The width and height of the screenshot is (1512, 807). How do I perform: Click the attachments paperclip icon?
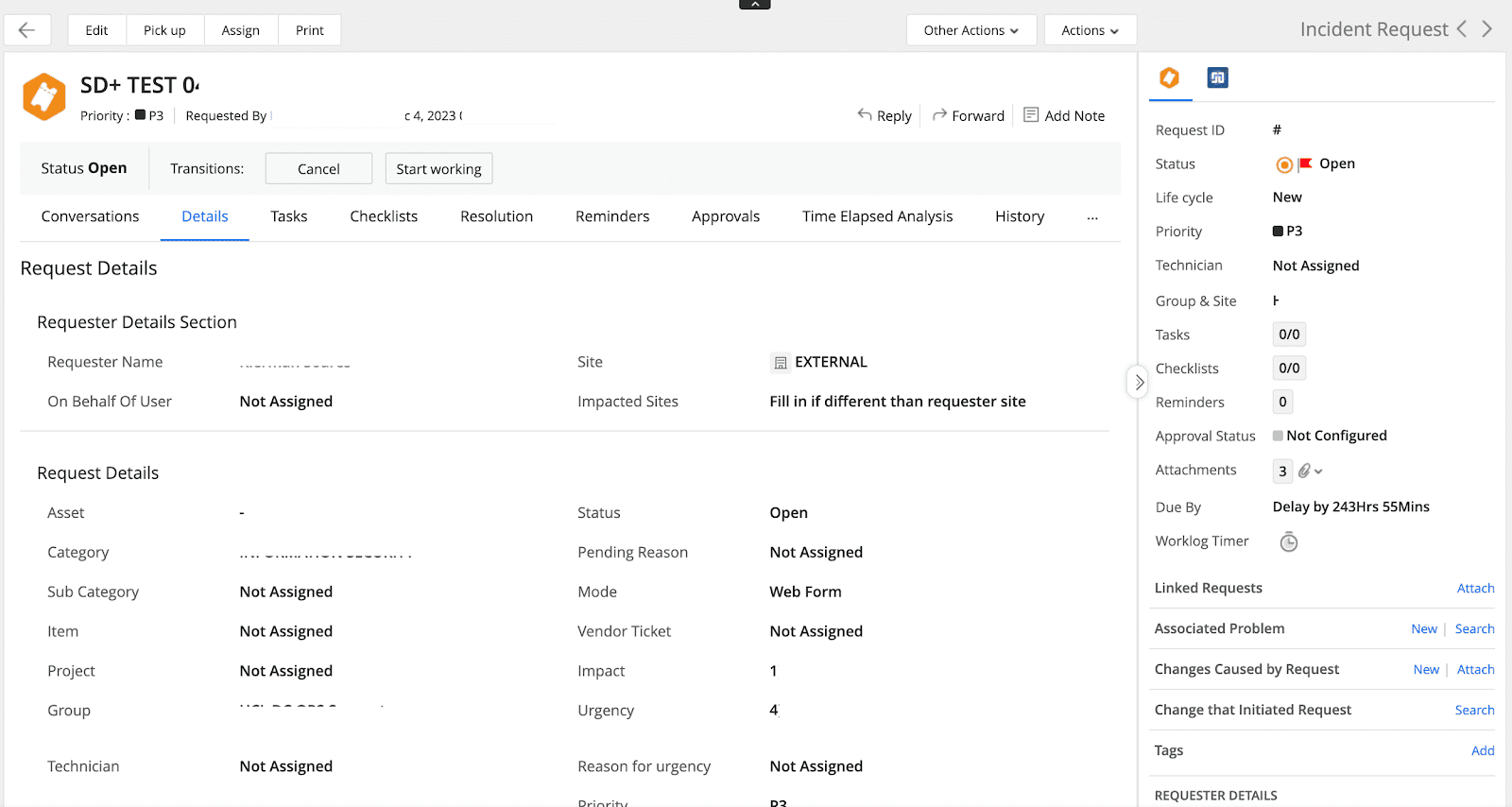[1304, 471]
